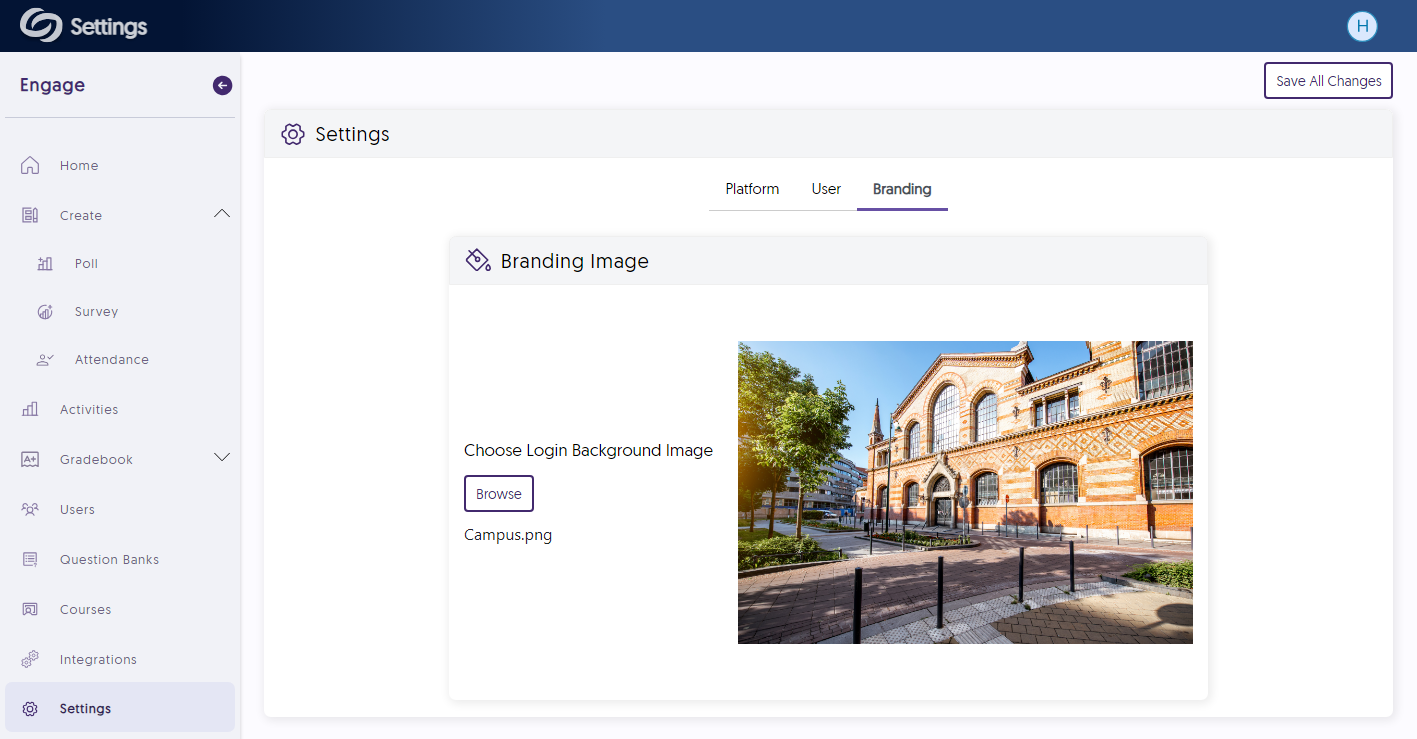Click the campus building preview image
Screen dimensions: 1417x739
[x=965, y=492]
